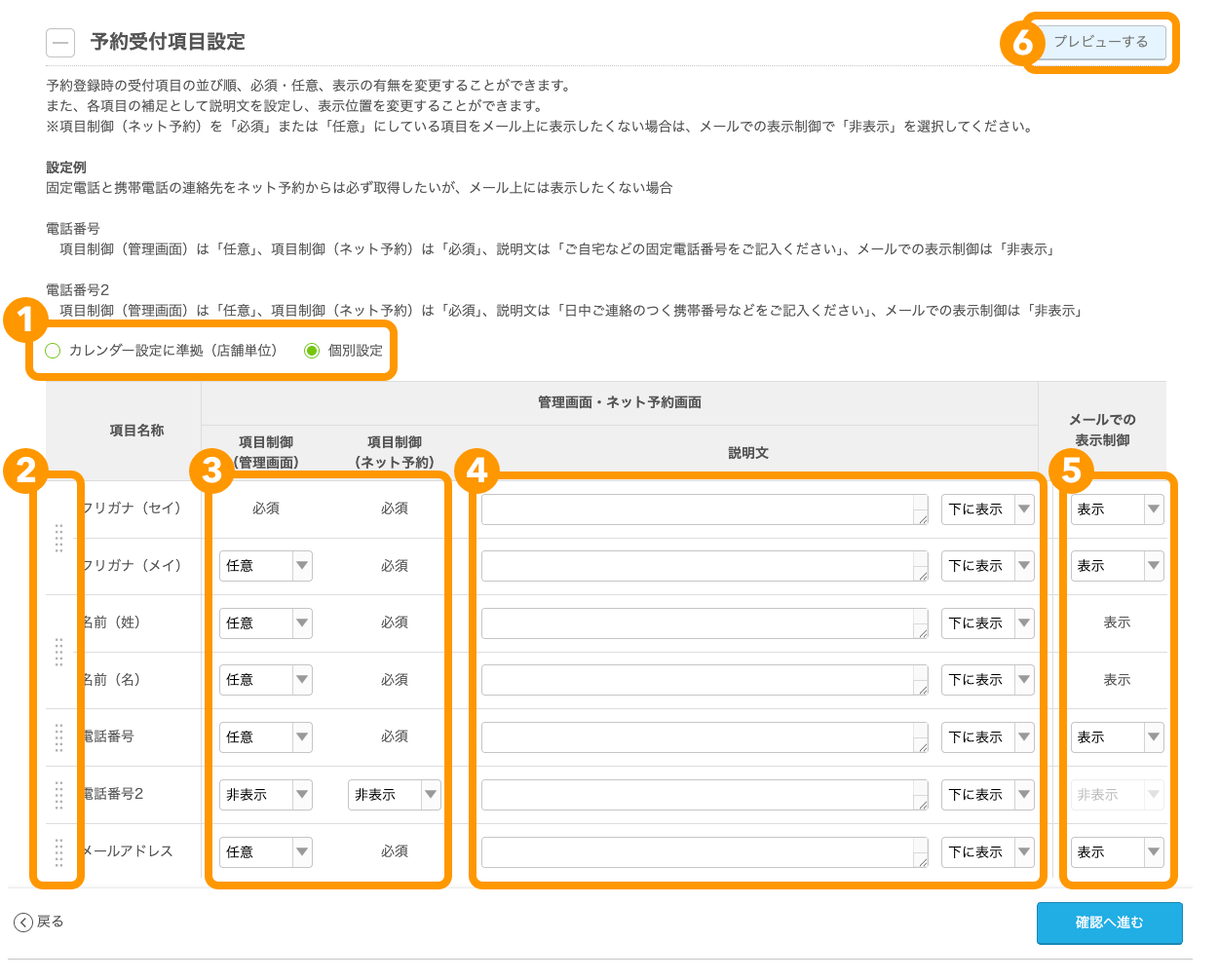Open mail display dropdown for 電話番号

pos(1117,737)
